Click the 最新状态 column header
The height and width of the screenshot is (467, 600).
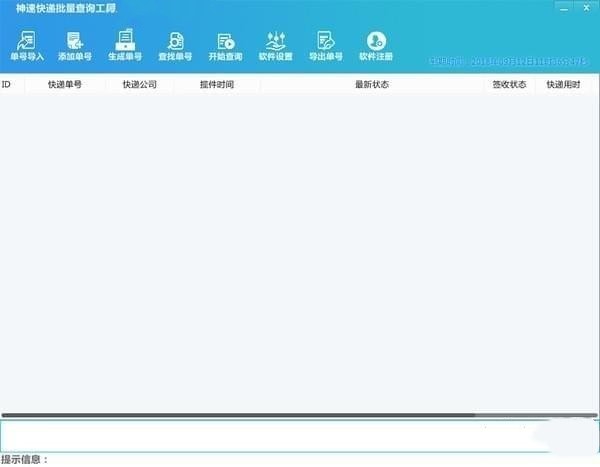(371, 85)
